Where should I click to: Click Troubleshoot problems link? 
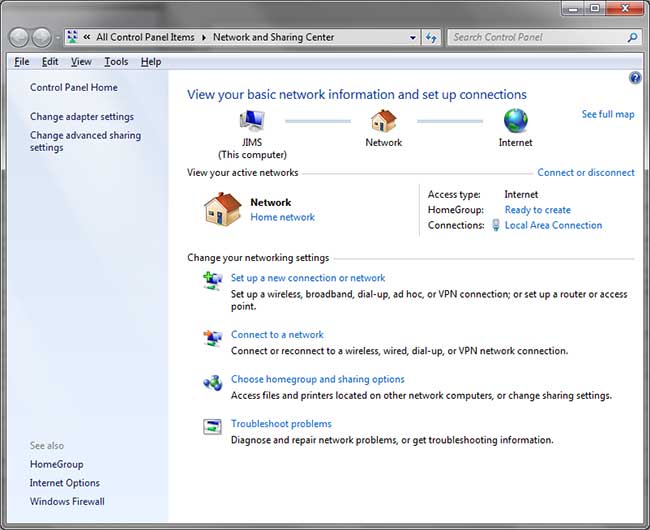coord(281,424)
